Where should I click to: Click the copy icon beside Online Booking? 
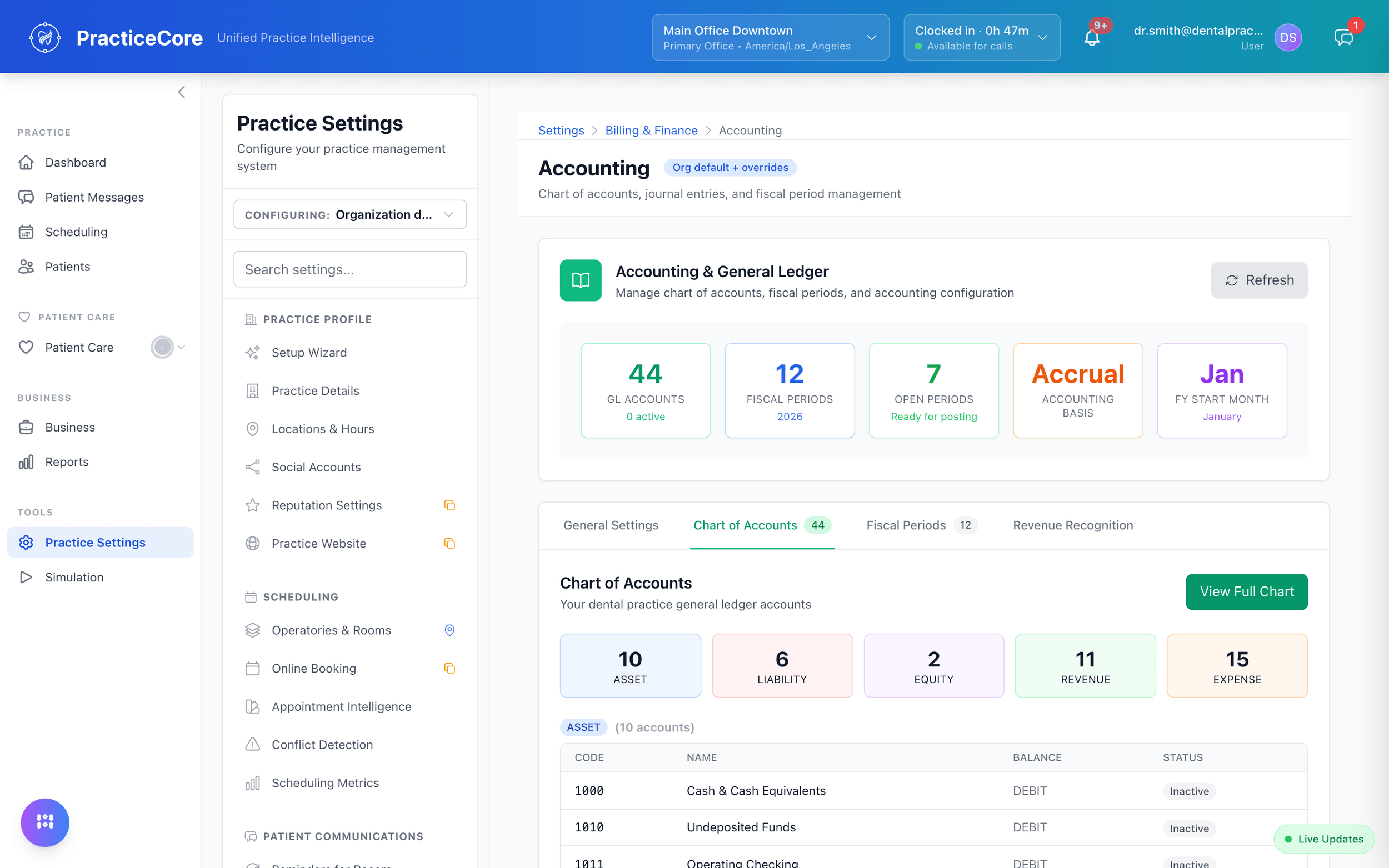[x=449, y=668]
